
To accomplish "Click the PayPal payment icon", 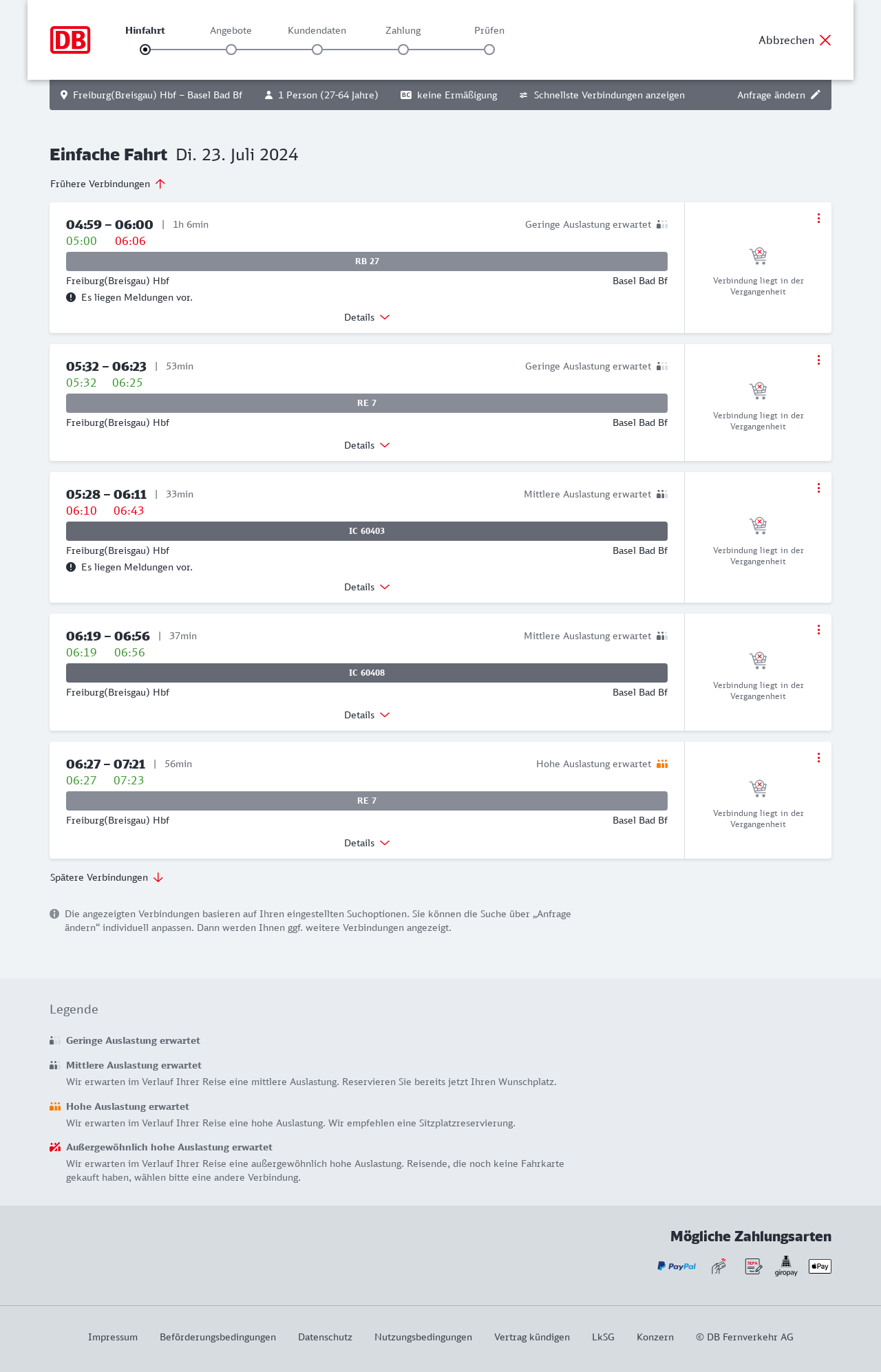I will tap(677, 1266).
